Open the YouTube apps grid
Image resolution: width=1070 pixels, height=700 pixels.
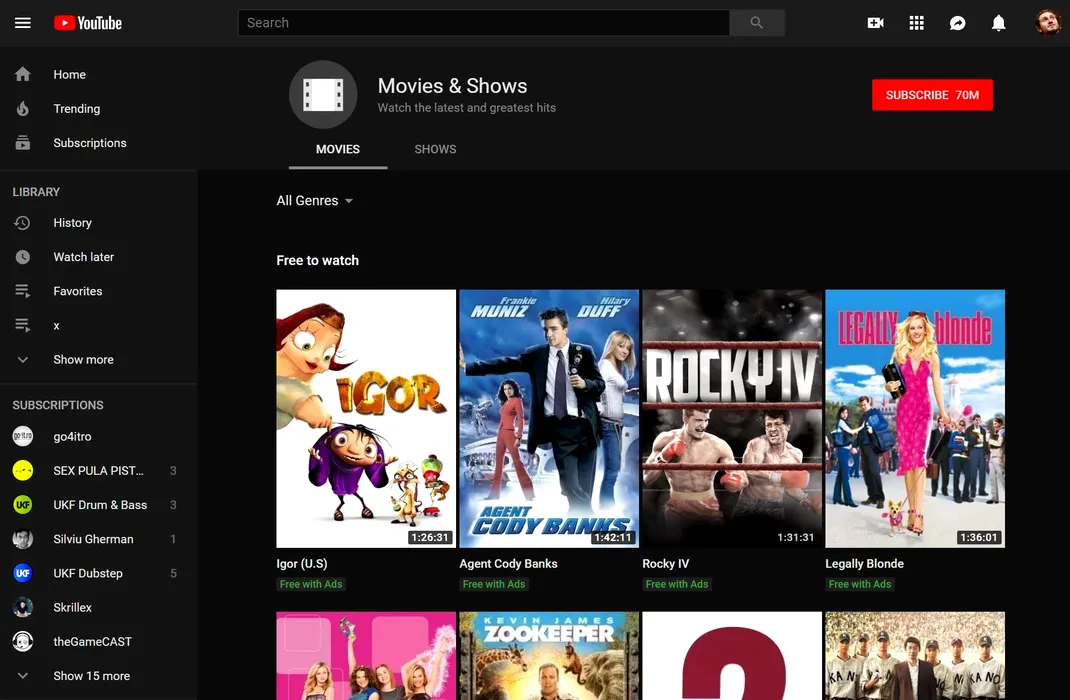click(916, 23)
